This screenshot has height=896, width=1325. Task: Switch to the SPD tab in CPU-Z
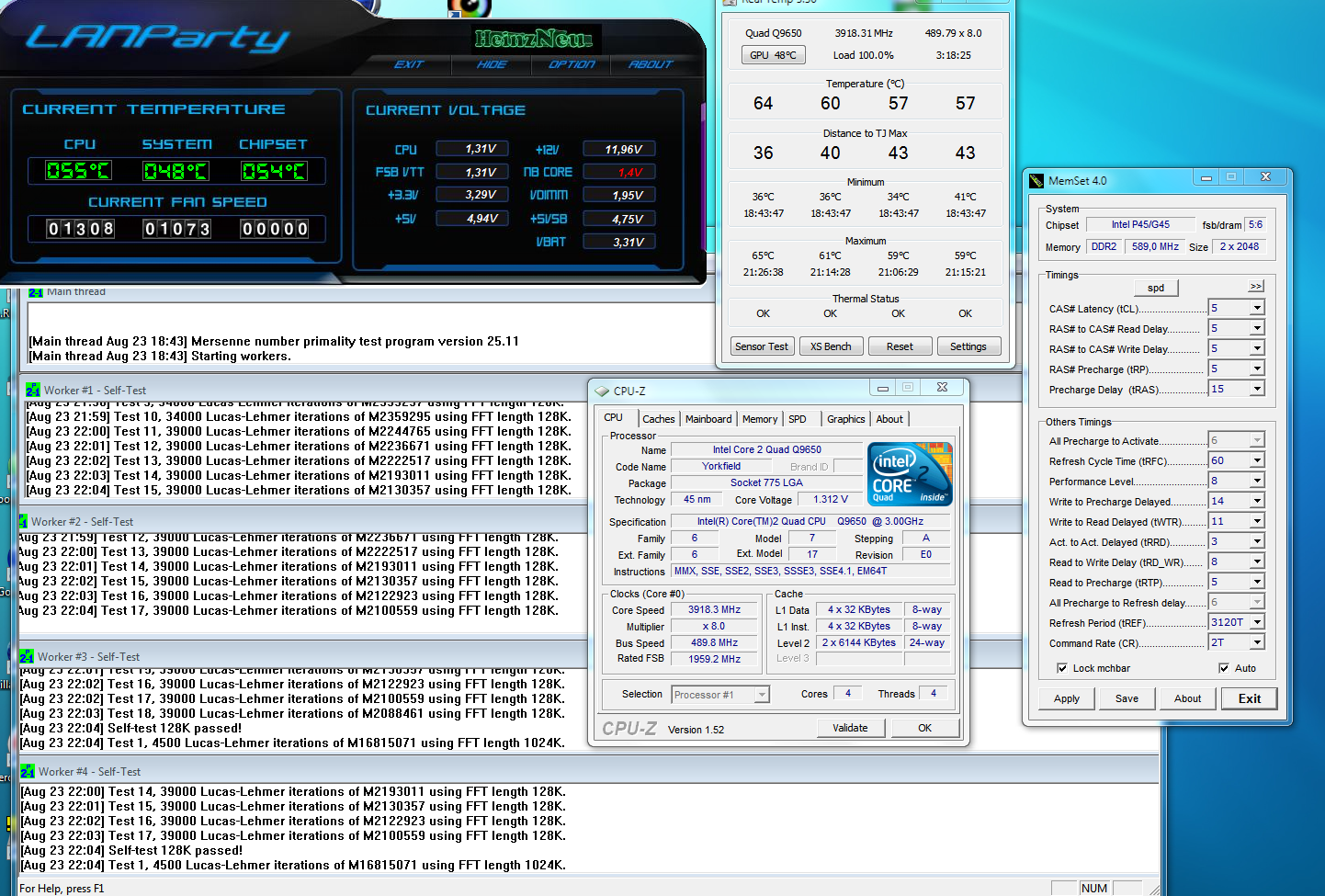tap(798, 419)
